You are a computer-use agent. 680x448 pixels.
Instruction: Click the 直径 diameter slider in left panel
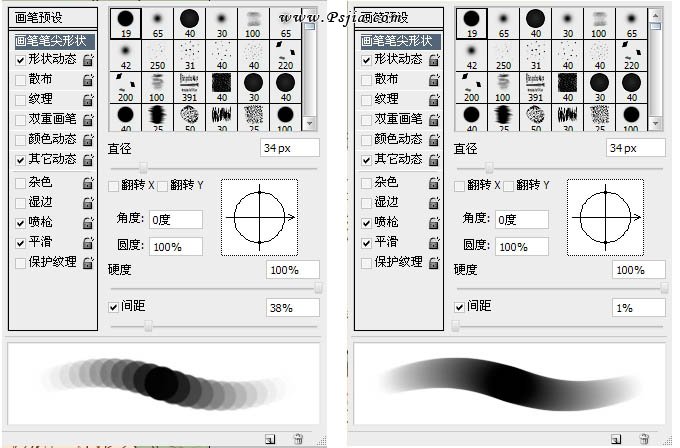point(143,168)
